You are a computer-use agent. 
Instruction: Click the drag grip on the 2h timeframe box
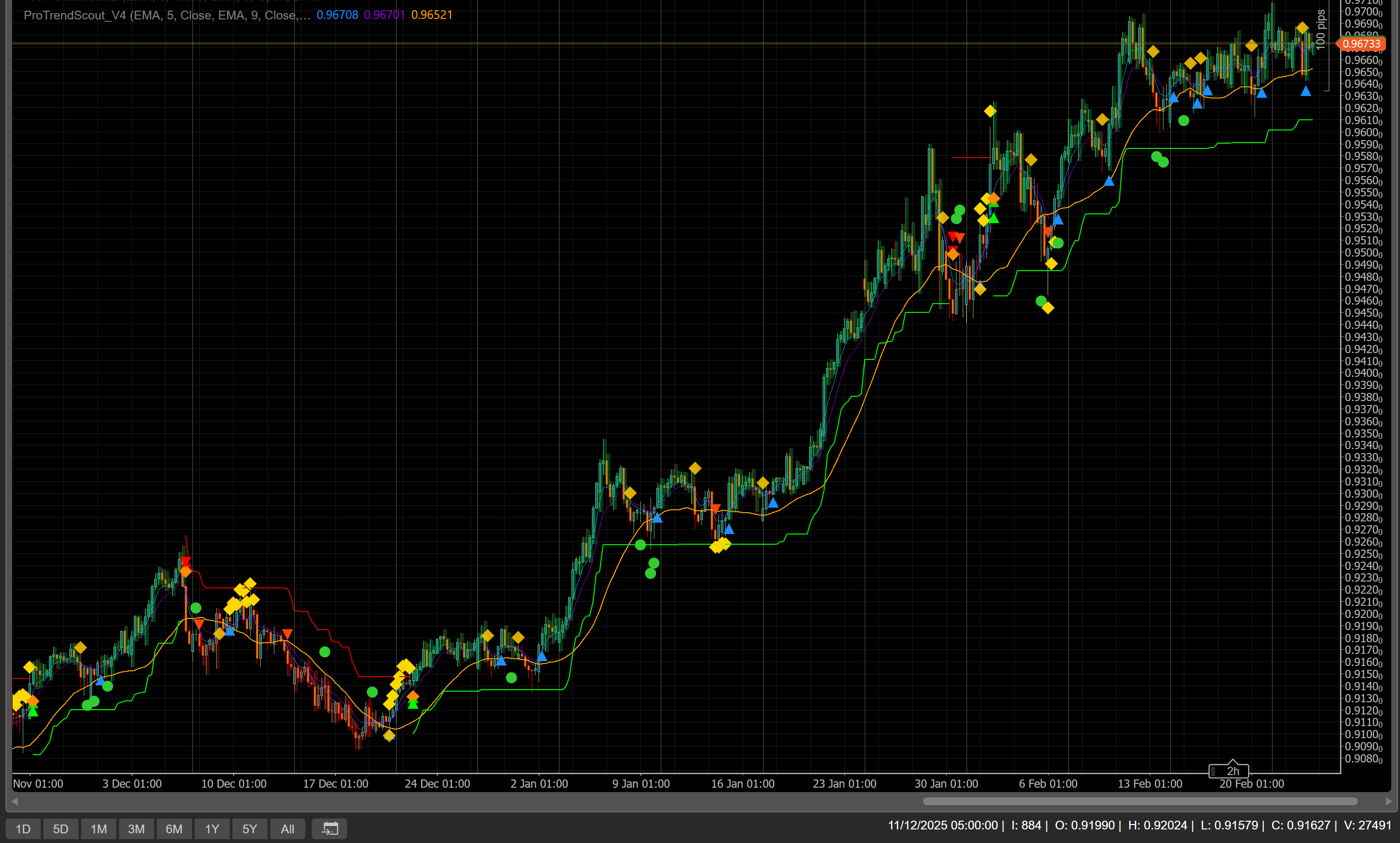tap(1213, 771)
